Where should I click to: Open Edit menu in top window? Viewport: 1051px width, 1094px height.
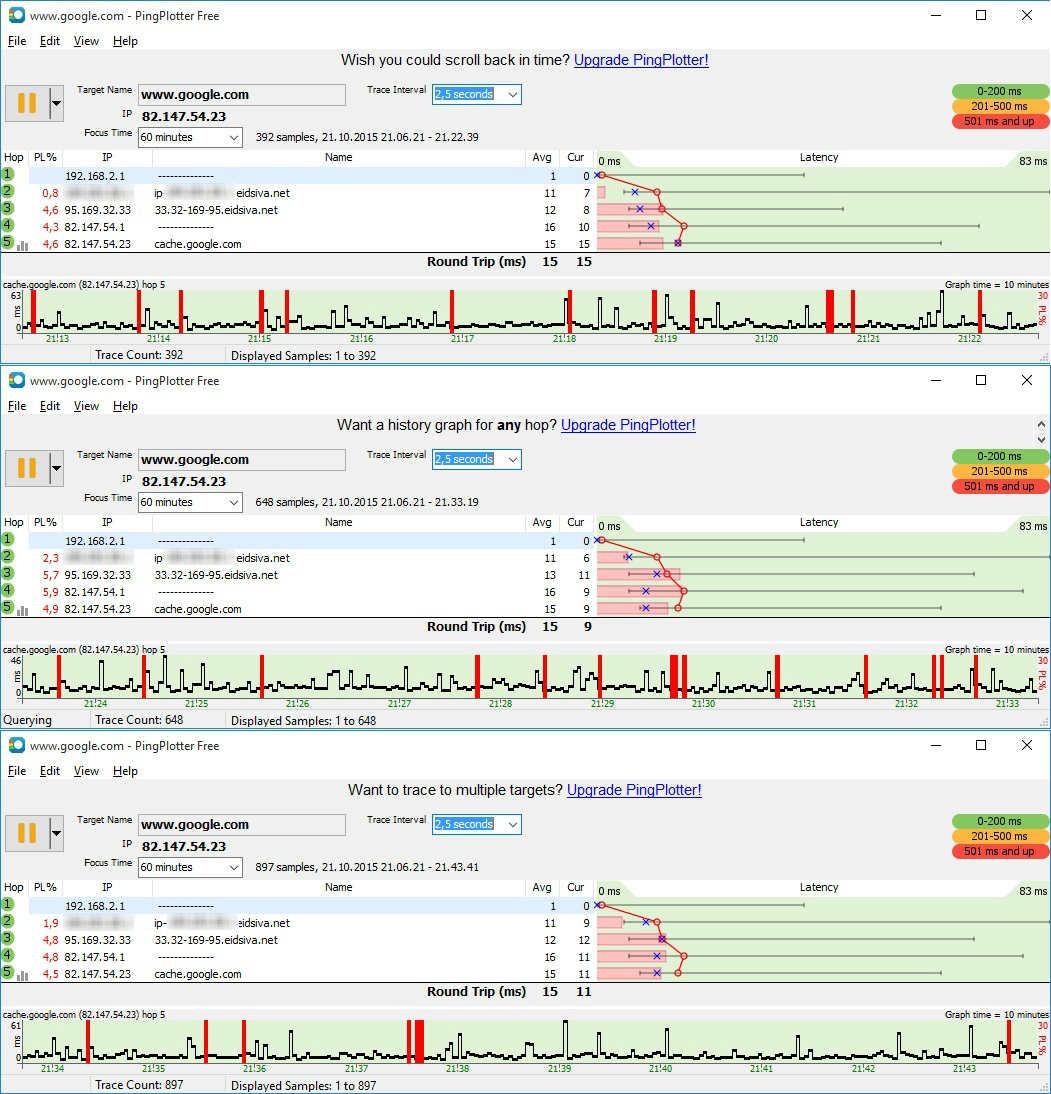click(x=50, y=41)
